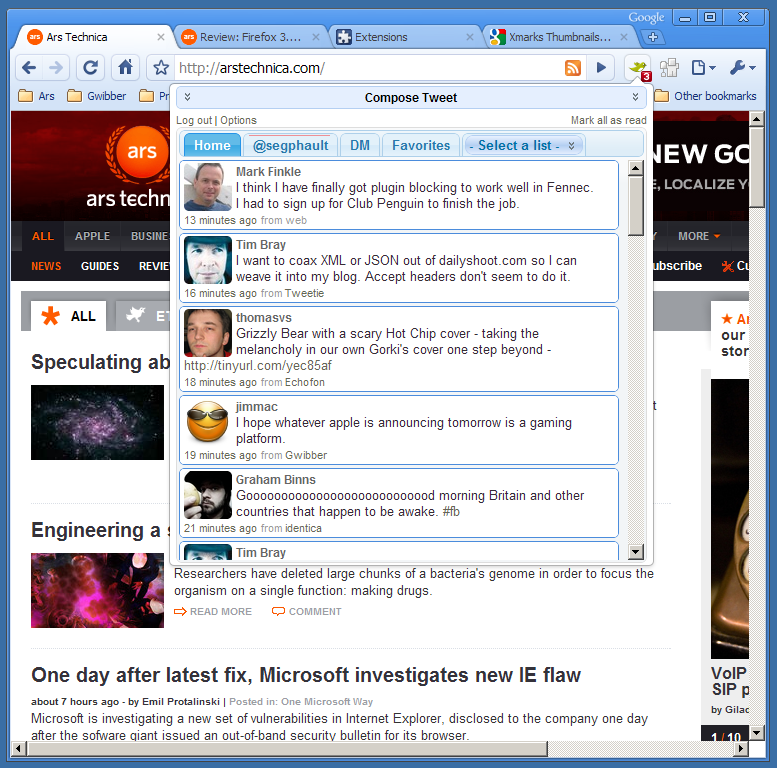The image size is (777, 768).
Task: Click COMMENT under bacteria genome article
Action: (307, 611)
